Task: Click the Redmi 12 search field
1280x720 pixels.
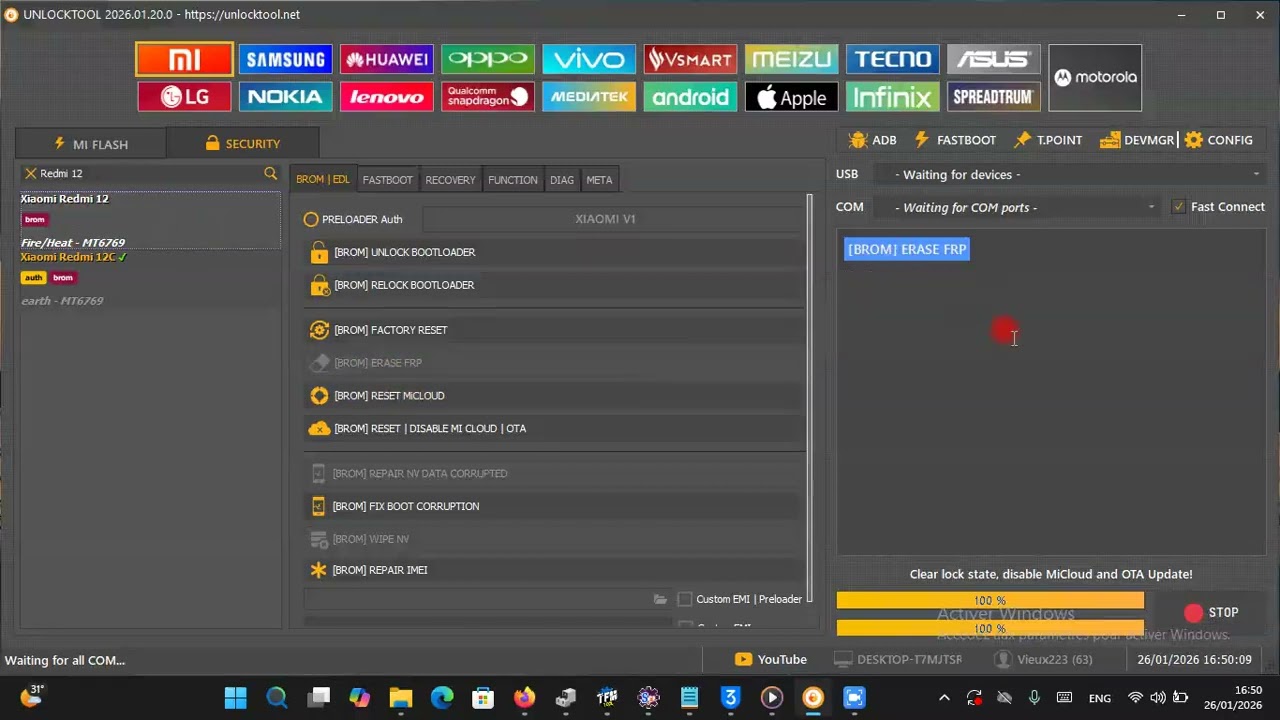Action: point(150,173)
